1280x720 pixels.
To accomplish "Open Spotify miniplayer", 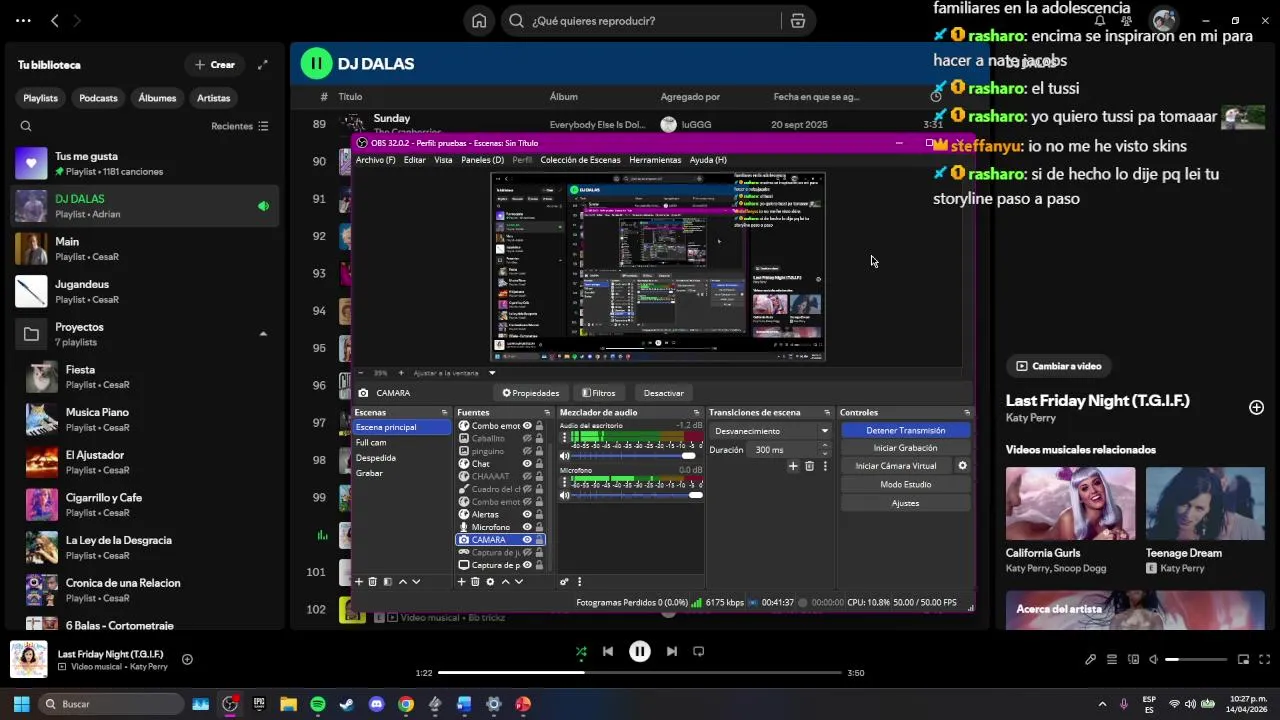I will (1243, 659).
